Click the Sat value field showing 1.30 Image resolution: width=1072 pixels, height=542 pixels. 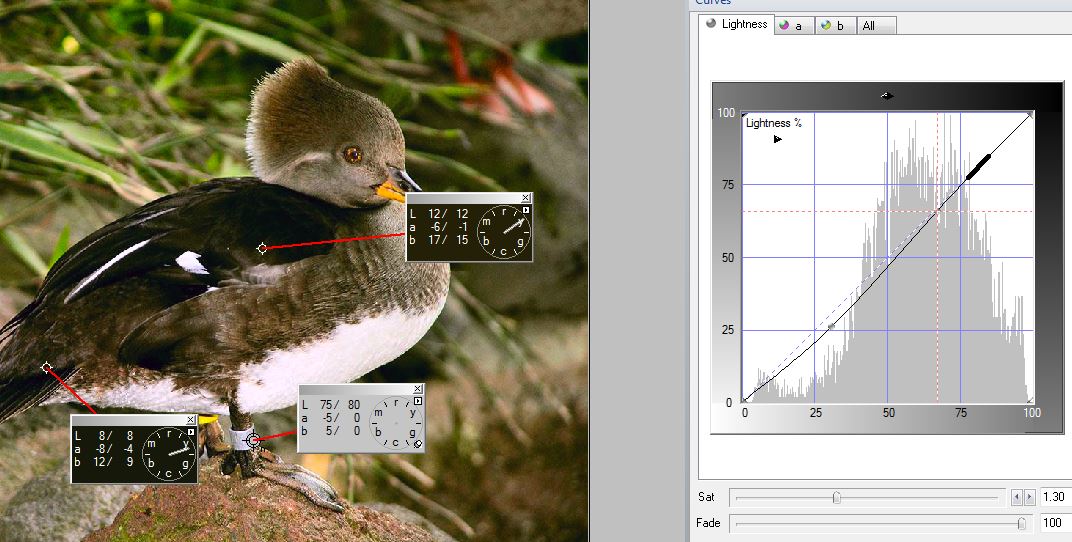1056,497
